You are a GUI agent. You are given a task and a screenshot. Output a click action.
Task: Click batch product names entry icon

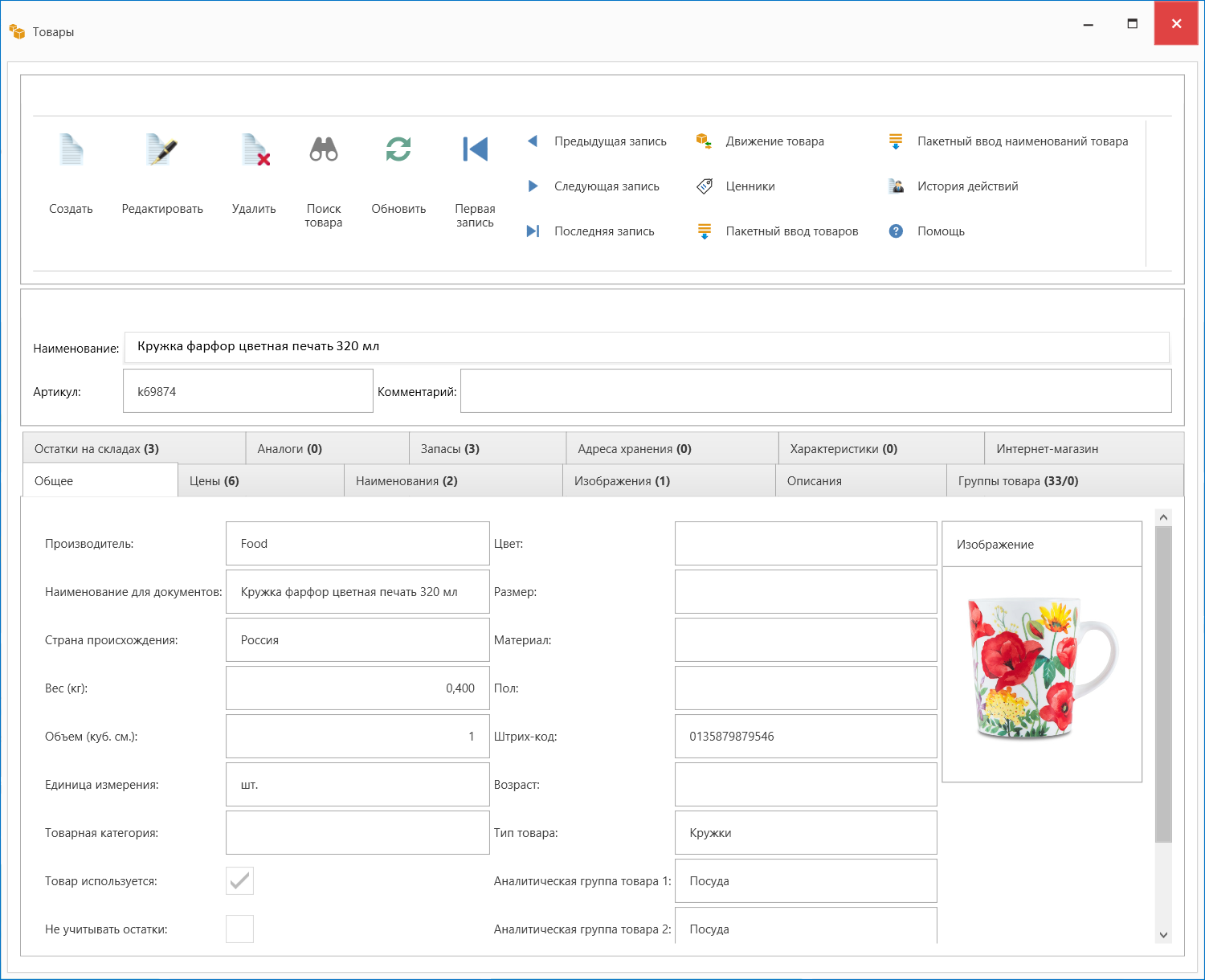(896, 141)
